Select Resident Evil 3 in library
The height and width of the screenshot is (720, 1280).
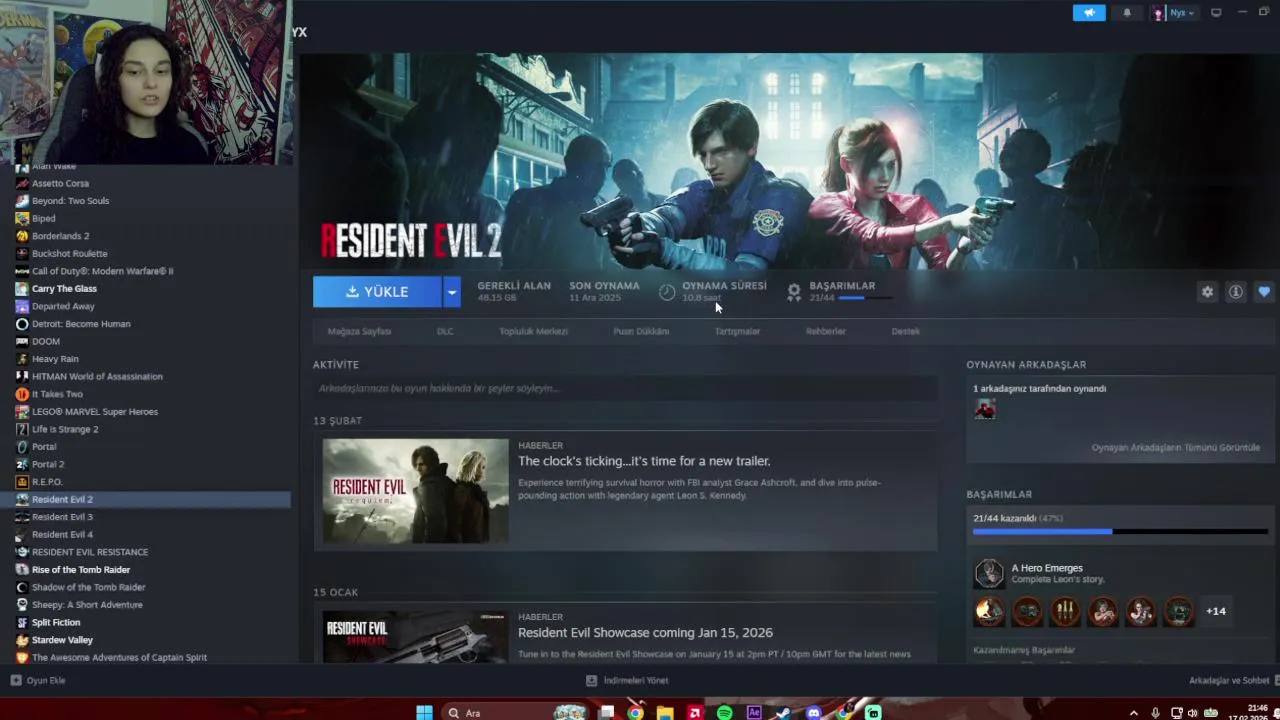click(62, 517)
